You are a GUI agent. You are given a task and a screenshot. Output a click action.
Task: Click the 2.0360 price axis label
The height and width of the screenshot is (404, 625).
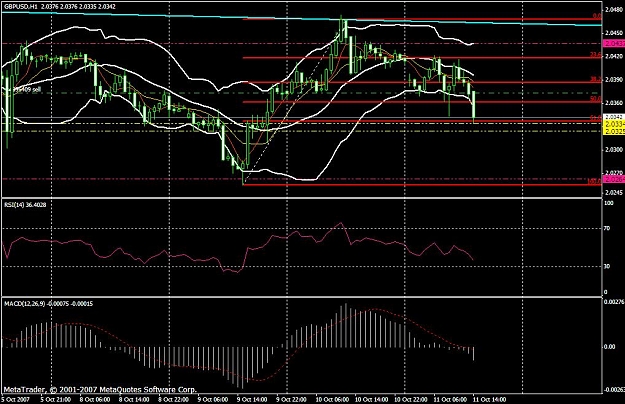(x=614, y=103)
